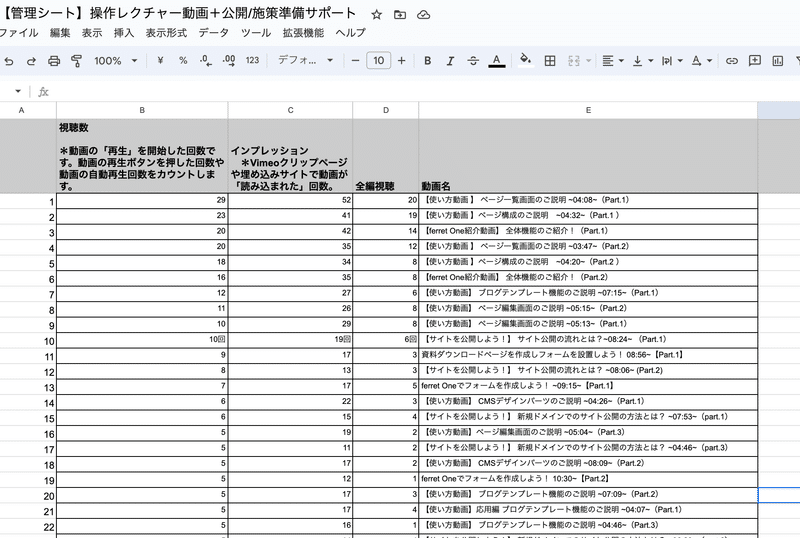
Task: Select the CMSデザインパーツ 04:26 Part.1 cell
Action: 588,402
